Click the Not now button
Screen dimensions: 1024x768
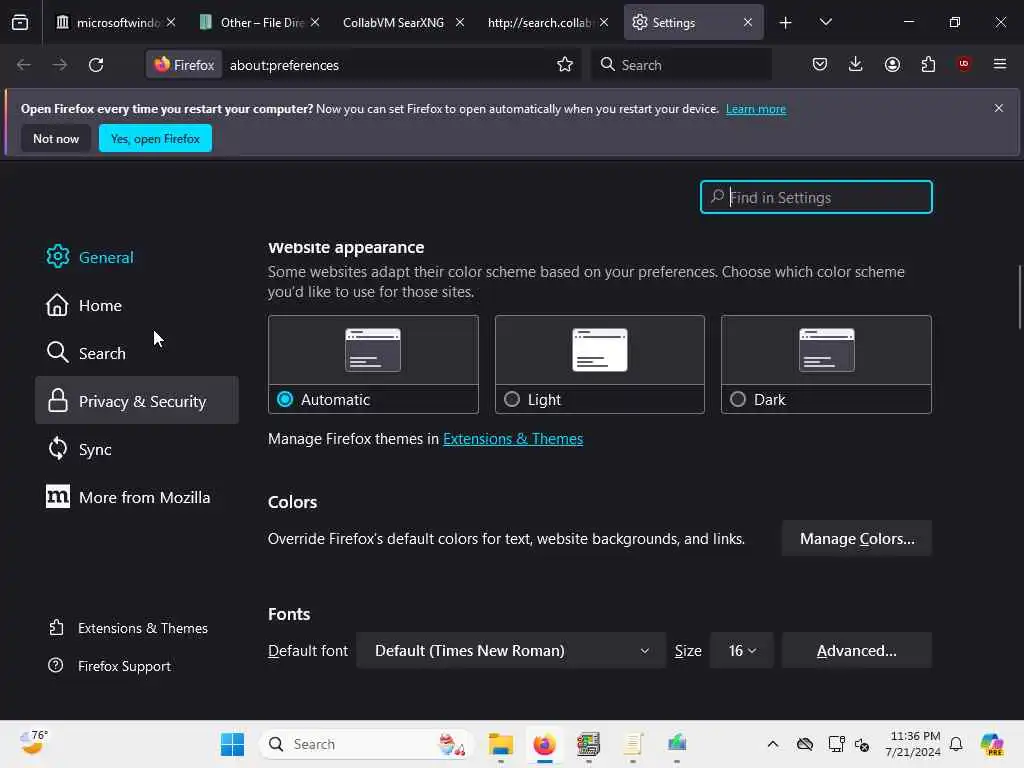[x=56, y=138]
